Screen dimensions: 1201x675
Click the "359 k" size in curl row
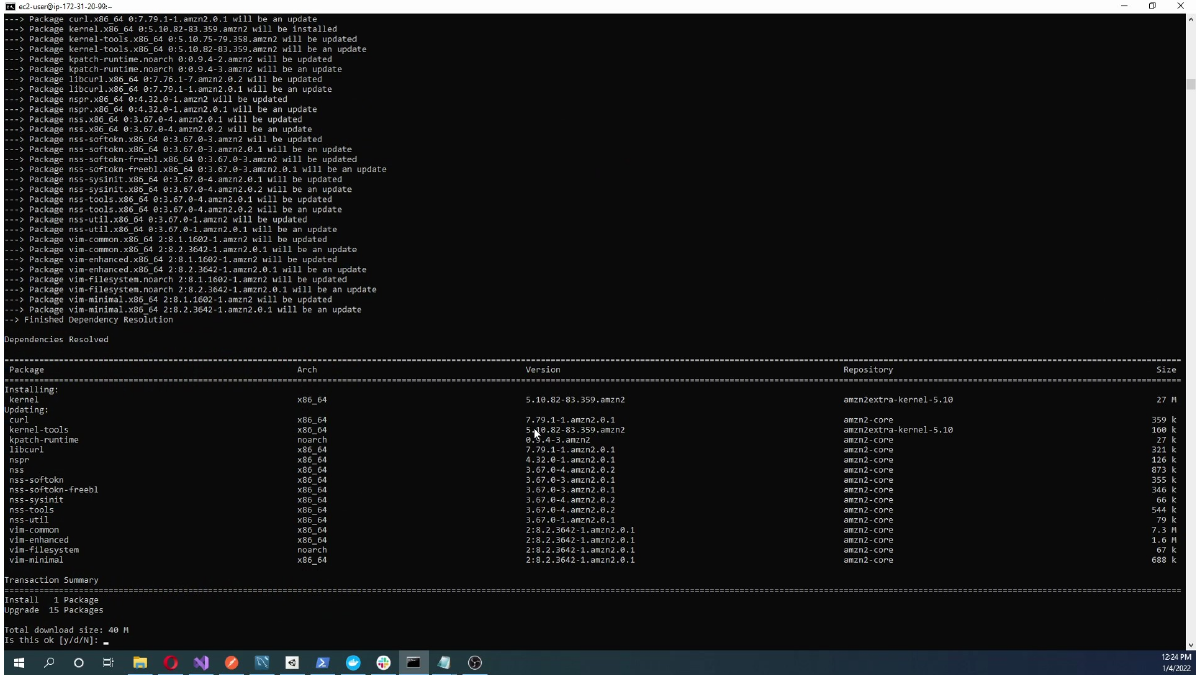(x=1164, y=419)
